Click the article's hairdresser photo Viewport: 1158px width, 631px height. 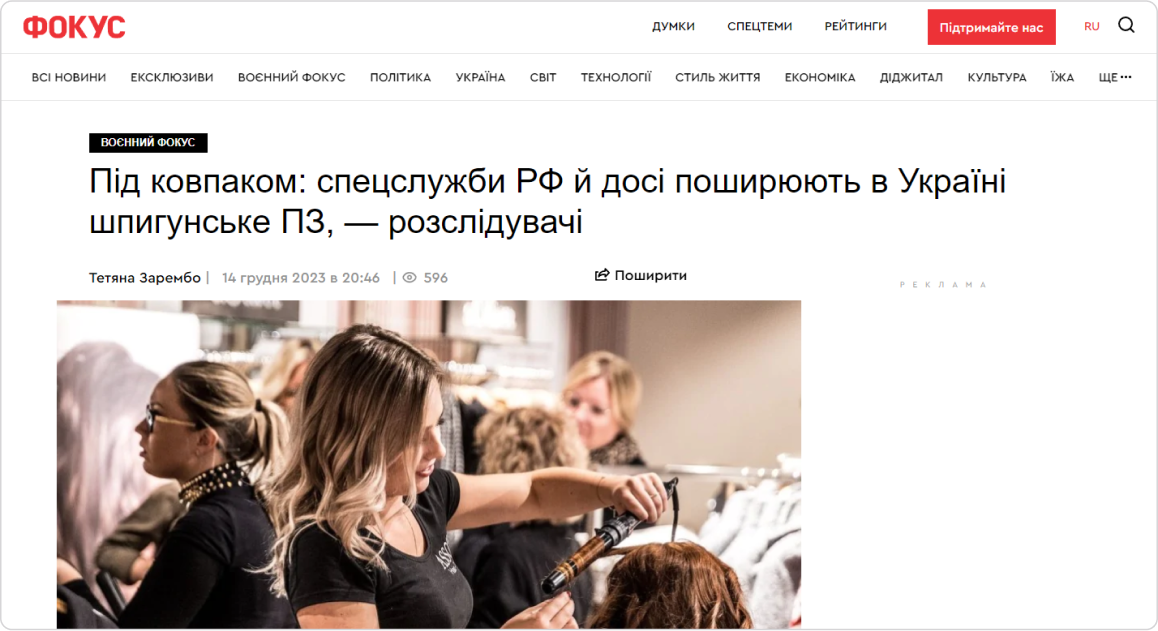coord(429,464)
